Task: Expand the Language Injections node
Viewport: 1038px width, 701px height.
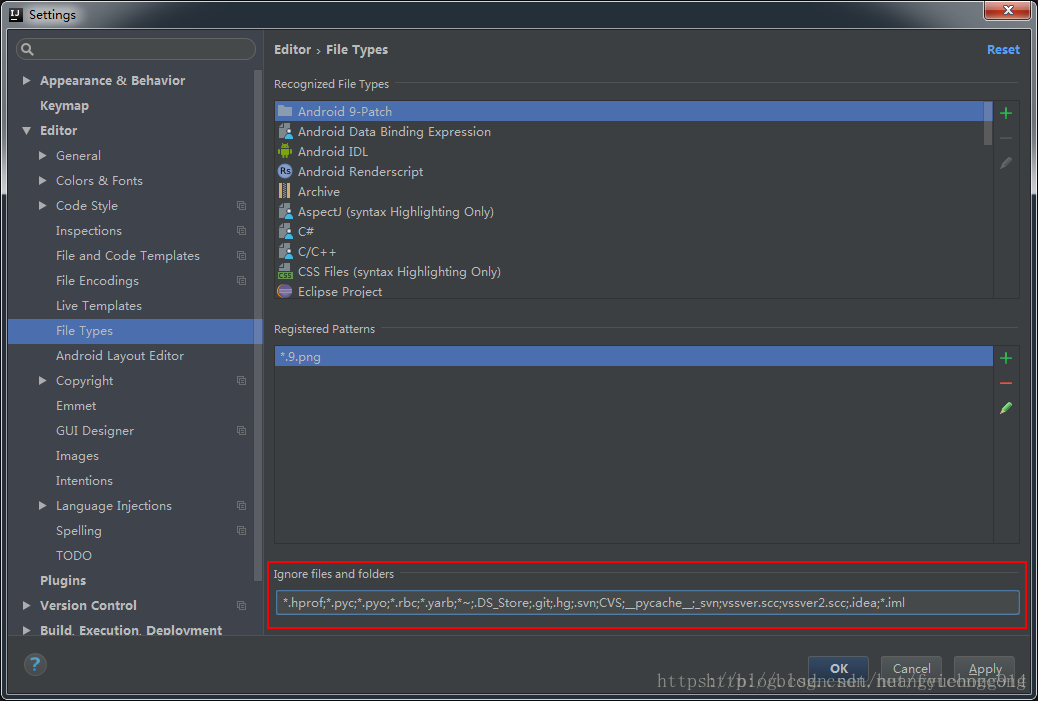Action: [42, 506]
